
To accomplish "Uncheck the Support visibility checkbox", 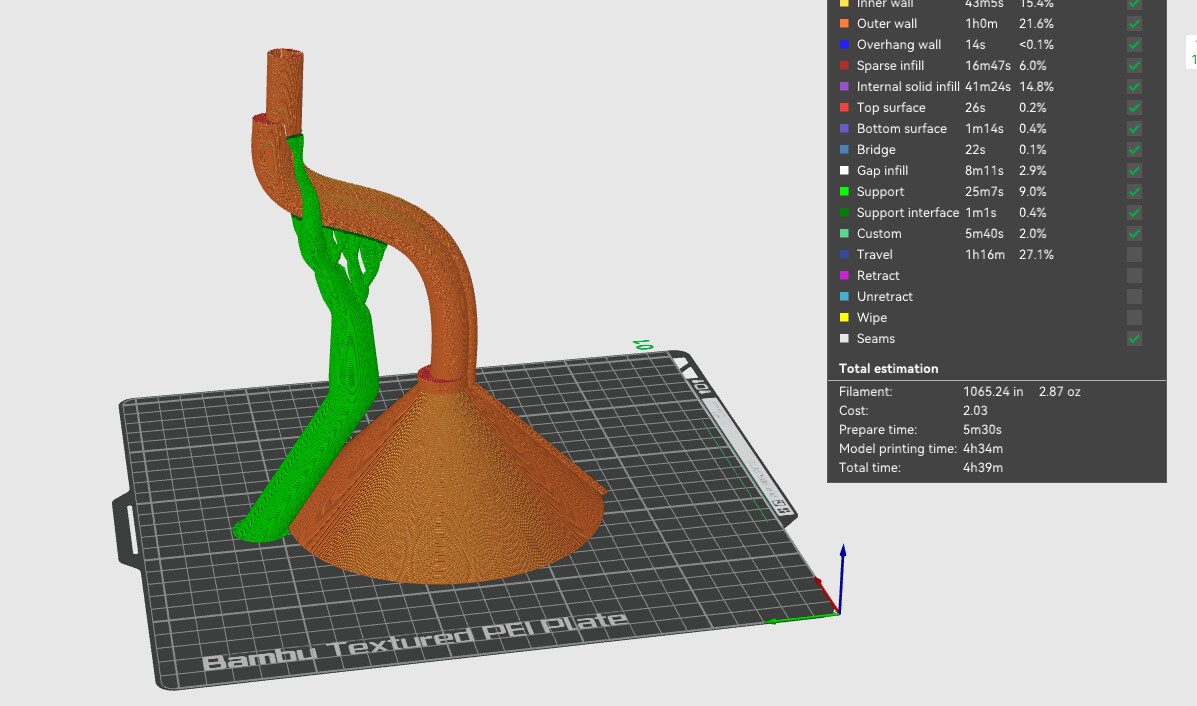I will tap(1134, 192).
